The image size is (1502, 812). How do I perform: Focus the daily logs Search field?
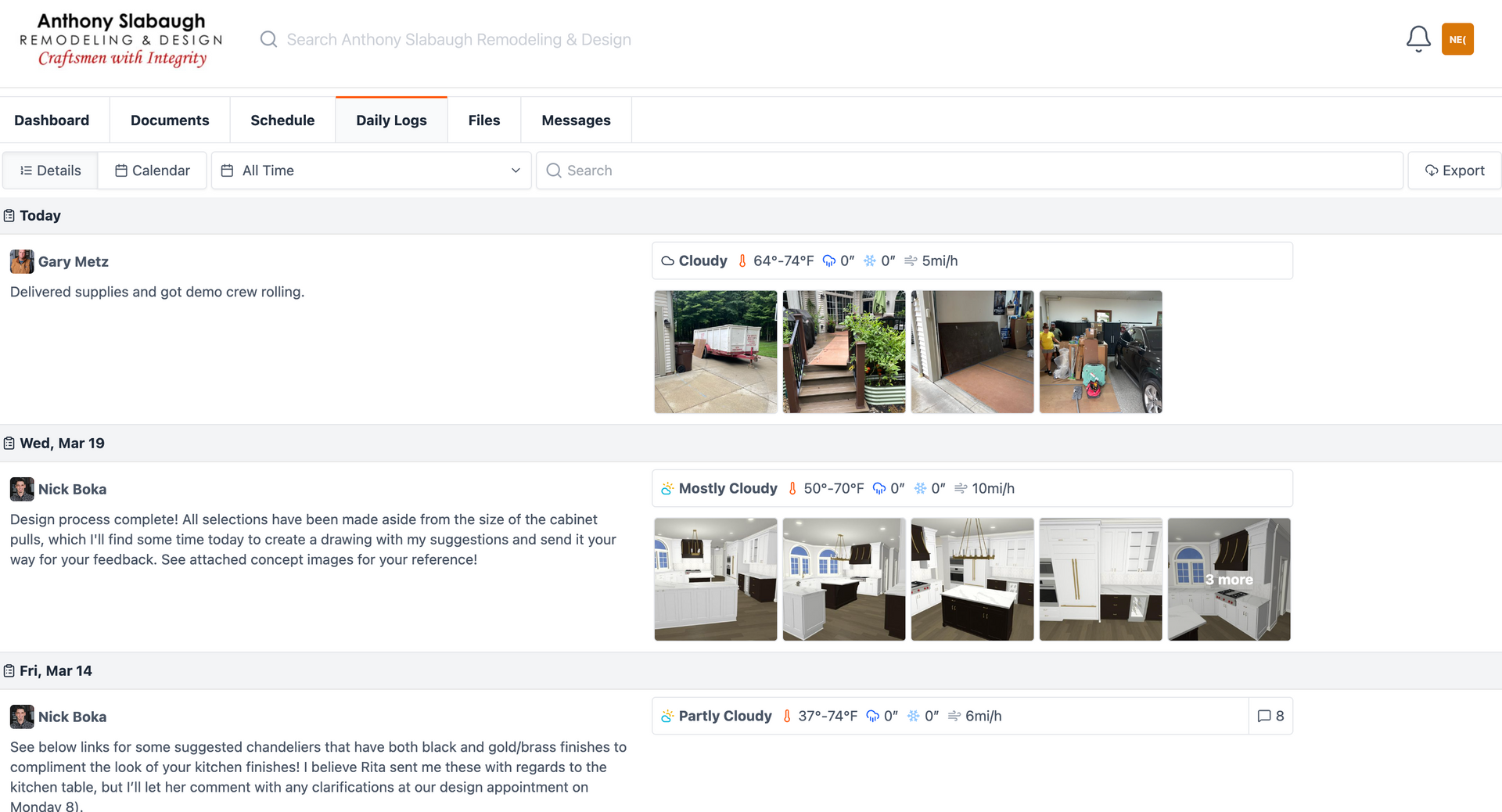point(969,171)
